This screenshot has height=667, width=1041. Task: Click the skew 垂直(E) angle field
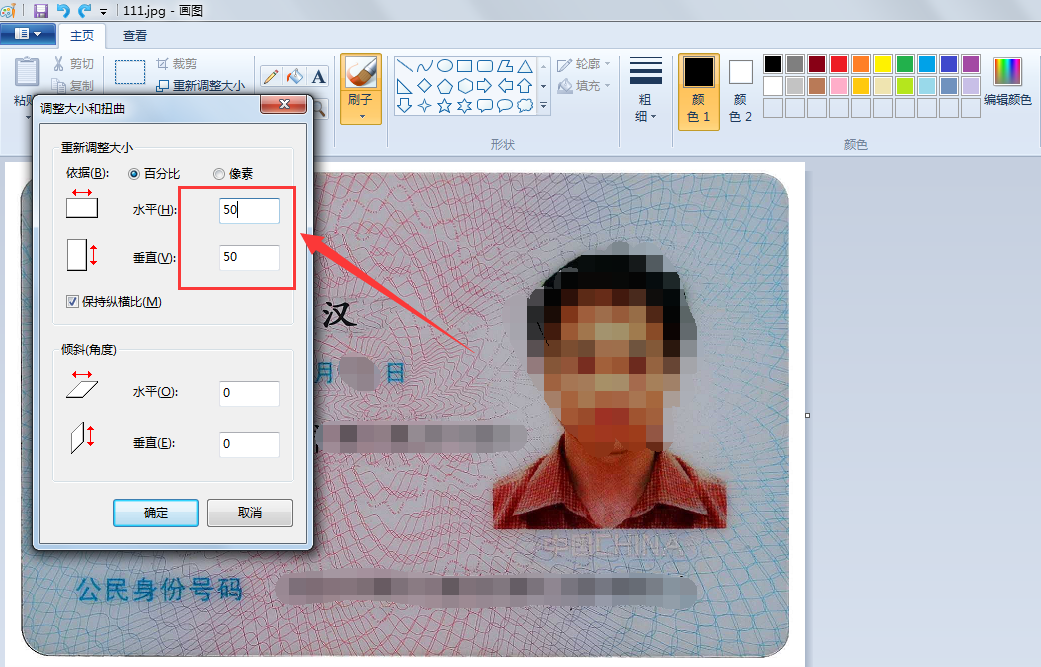[x=250, y=444]
